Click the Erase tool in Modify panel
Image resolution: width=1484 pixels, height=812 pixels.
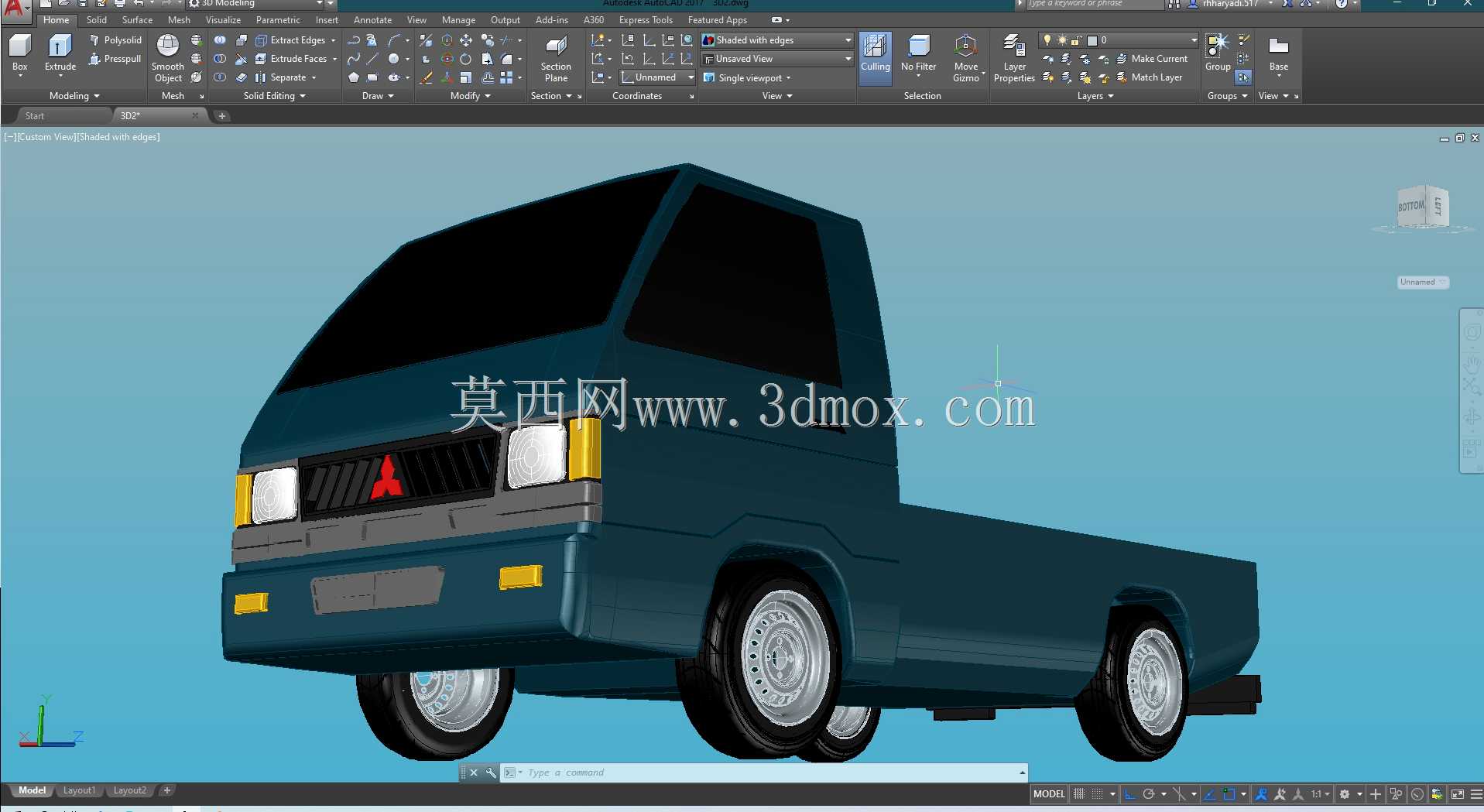tap(426, 77)
